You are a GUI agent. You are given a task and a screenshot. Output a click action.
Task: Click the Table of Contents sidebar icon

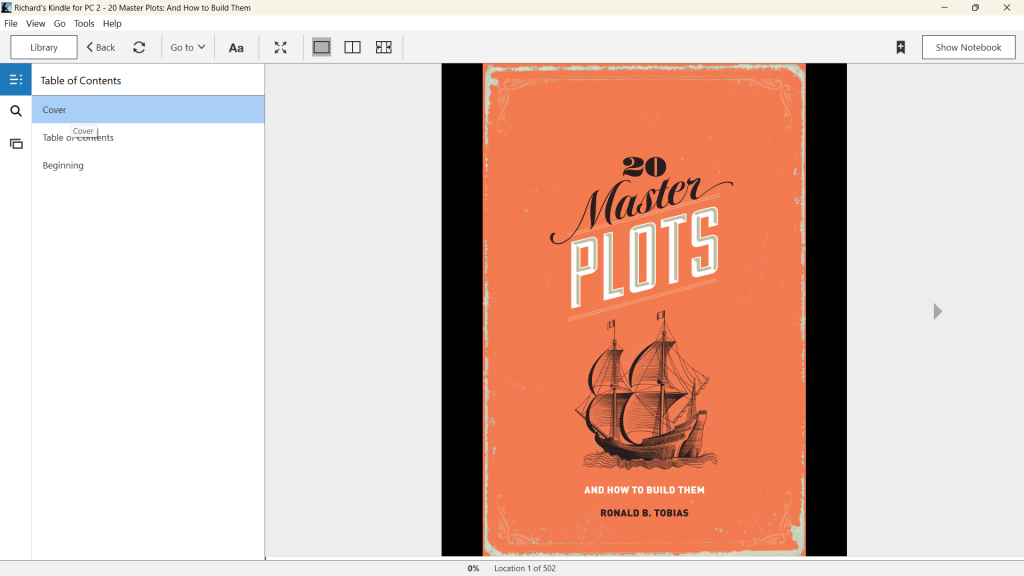coord(16,80)
